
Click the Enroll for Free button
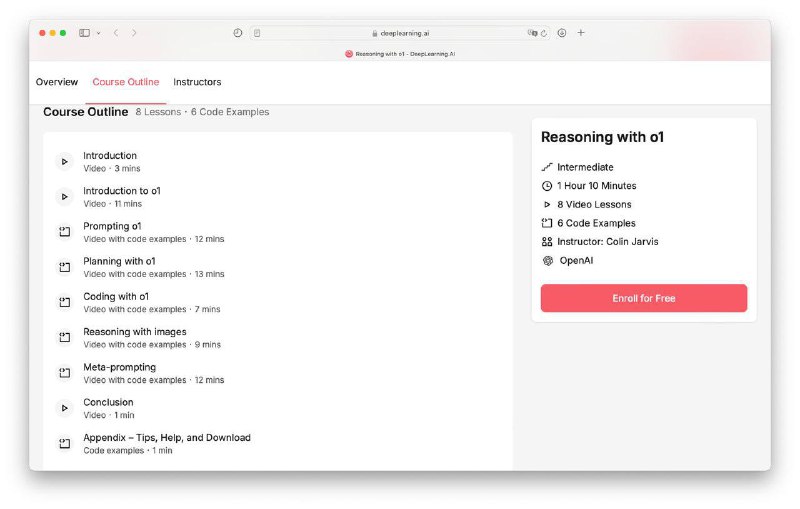(644, 298)
